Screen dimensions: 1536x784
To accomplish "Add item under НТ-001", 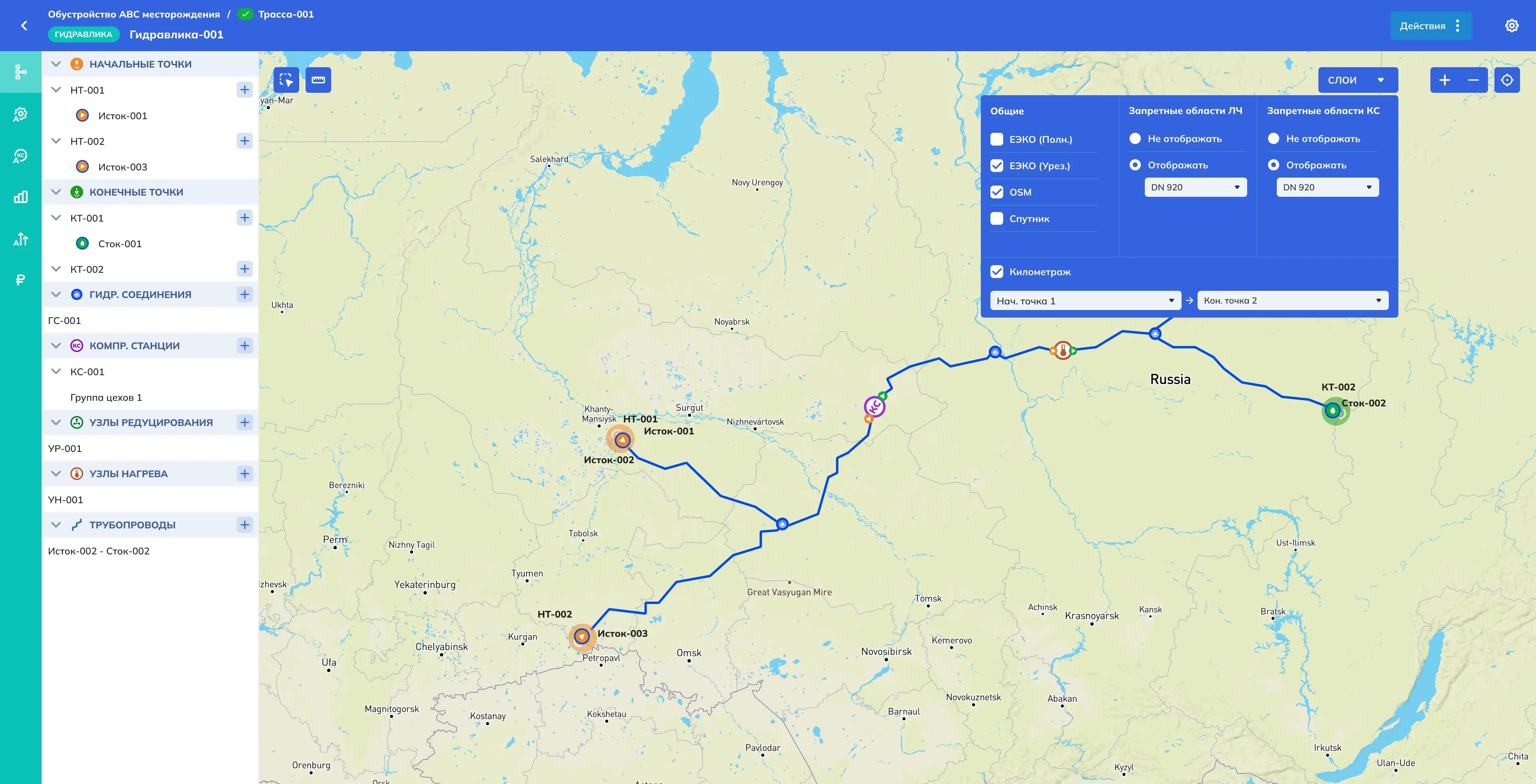I will point(244,90).
